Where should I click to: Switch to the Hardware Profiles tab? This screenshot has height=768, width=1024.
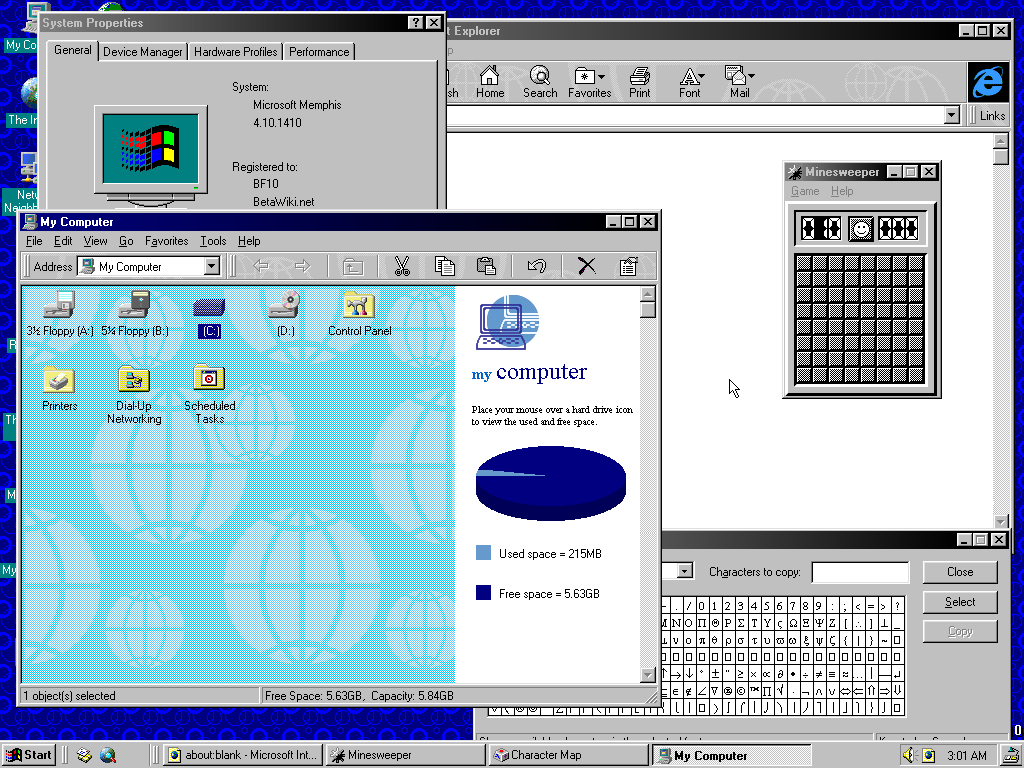point(235,52)
